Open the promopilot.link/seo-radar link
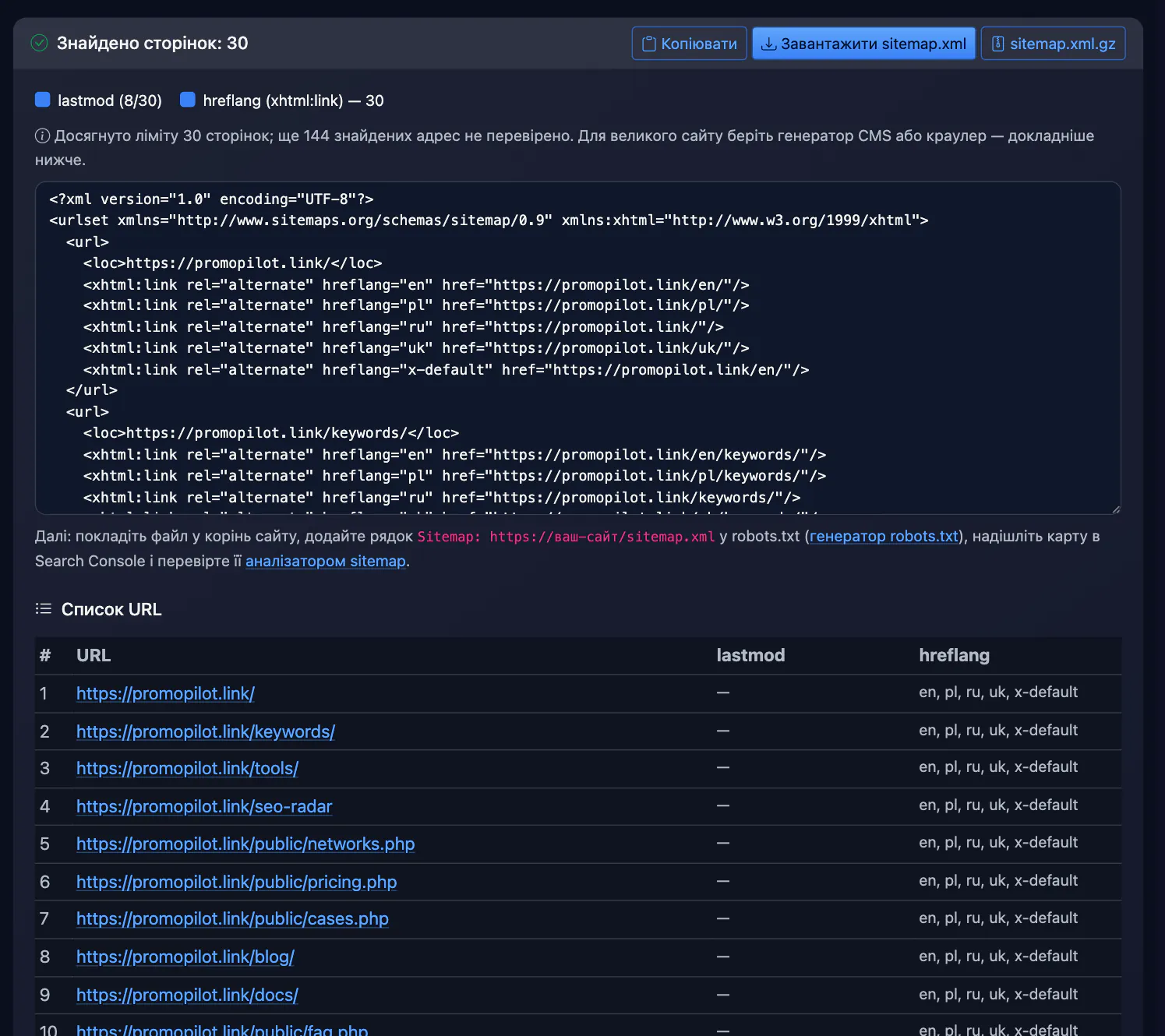The height and width of the screenshot is (1036, 1165). [204, 807]
